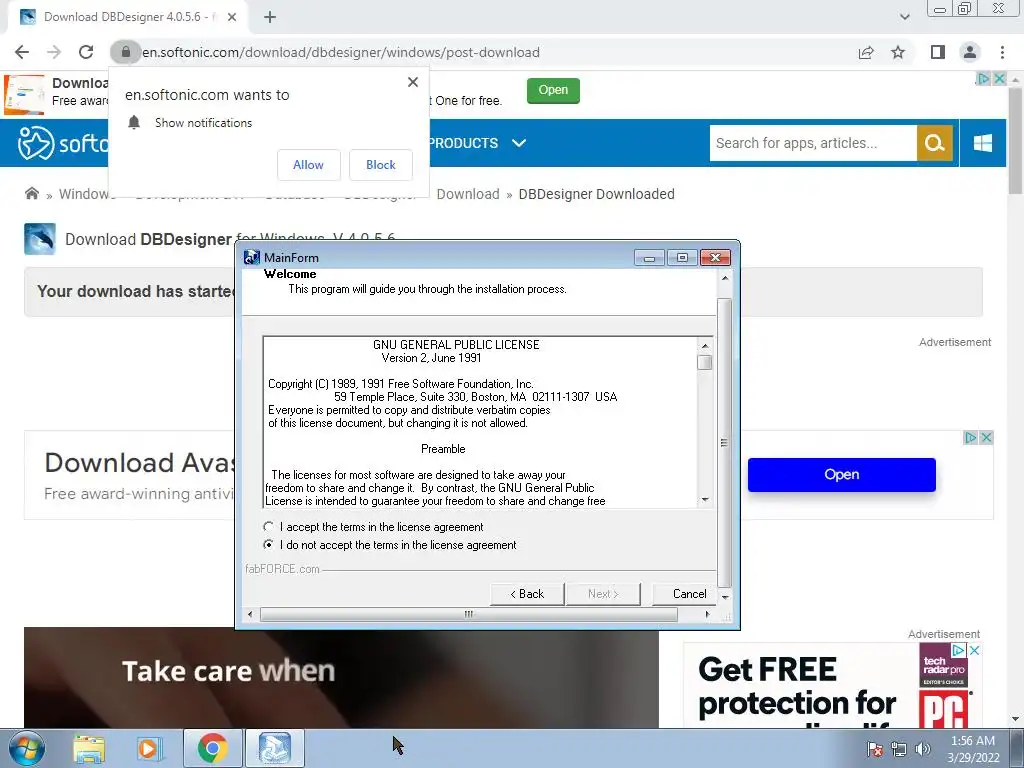
Task: Open tab search chevron in Chrome title bar
Action: coord(904,17)
